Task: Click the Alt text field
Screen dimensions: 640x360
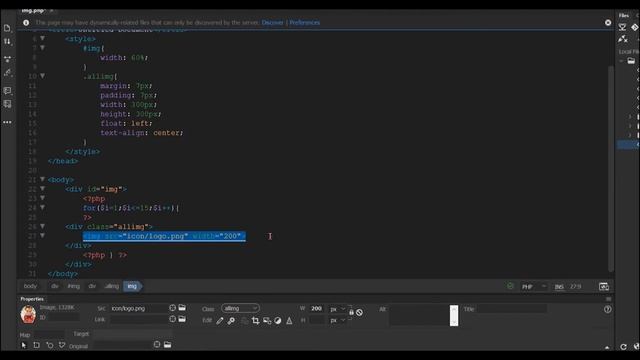Action: [420, 315]
